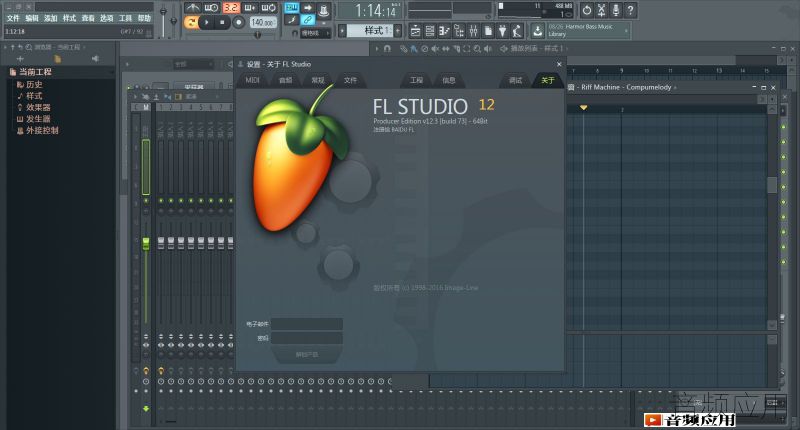800x430 pixels.
Task: Click the question mark help icon
Action: pyautogui.click(x=631, y=10)
